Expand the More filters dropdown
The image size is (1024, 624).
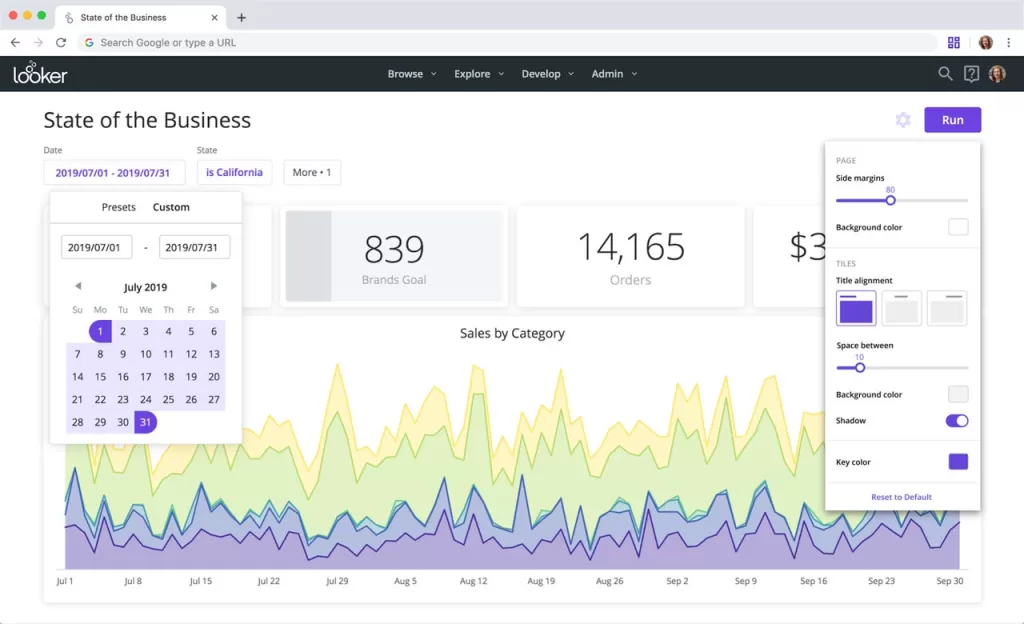pos(311,172)
